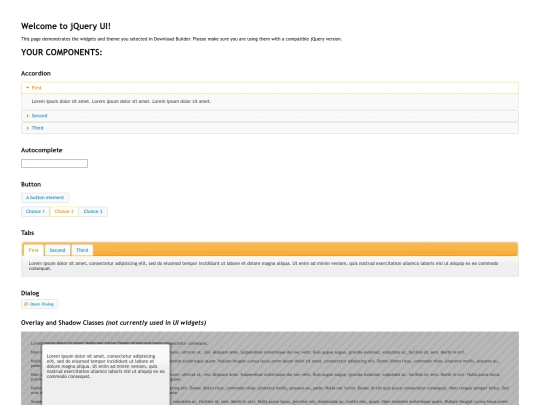Click the First accordion Lorem ipsum text
This screenshot has width=540, height=405.
121,101
